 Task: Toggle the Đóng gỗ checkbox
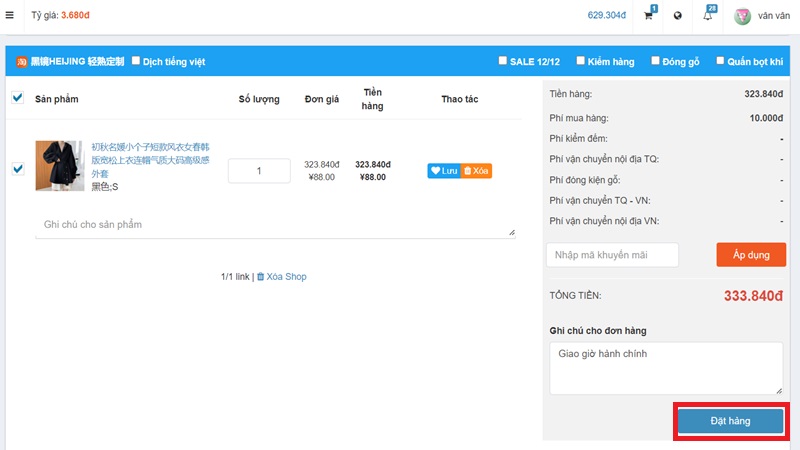click(x=655, y=61)
